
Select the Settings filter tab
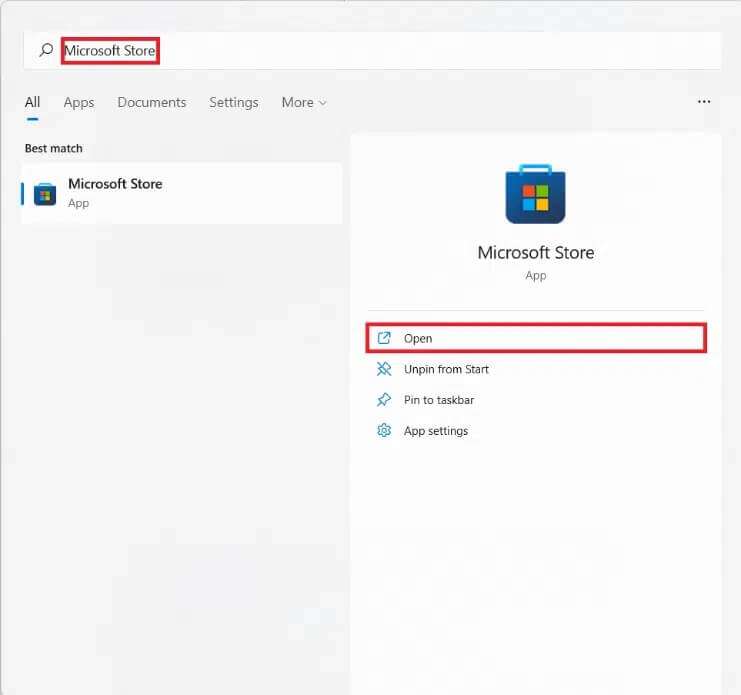[233, 103]
